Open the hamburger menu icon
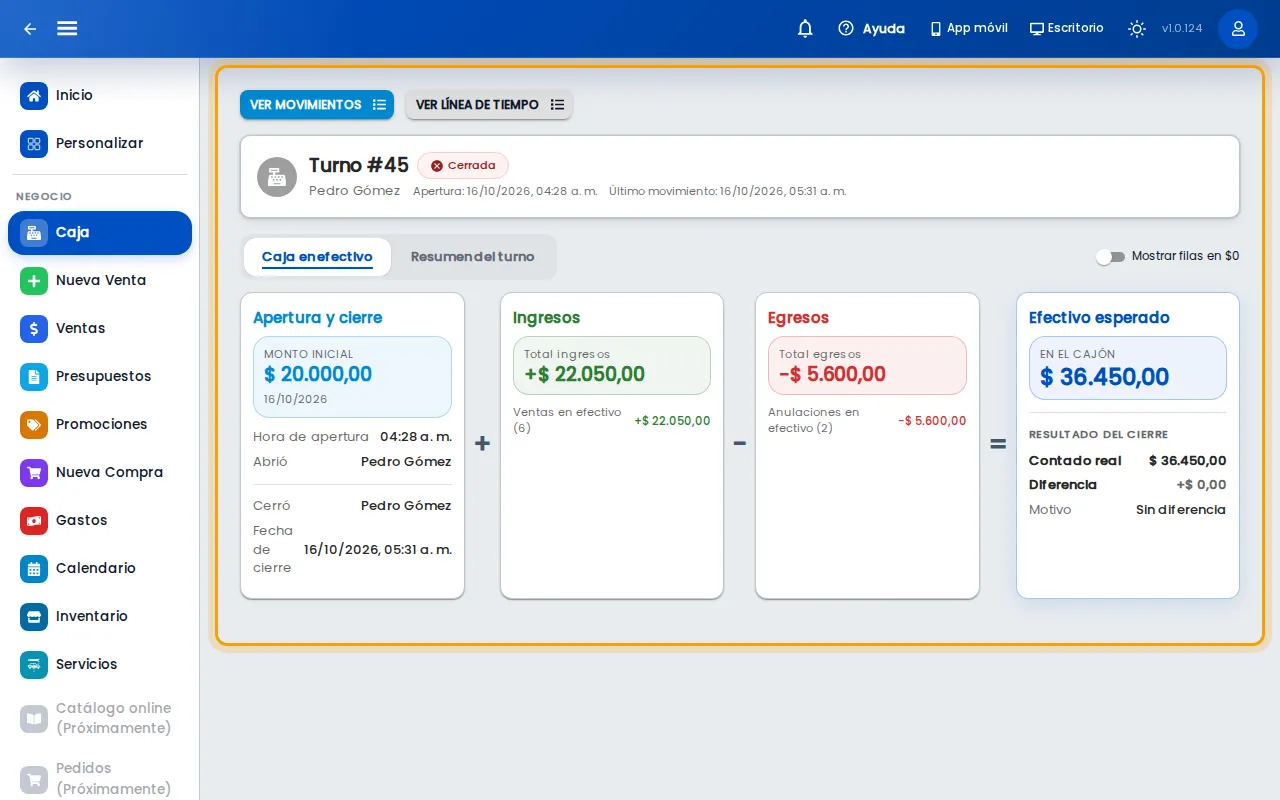Image resolution: width=1280 pixels, height=800 pixels. [67, 28]
